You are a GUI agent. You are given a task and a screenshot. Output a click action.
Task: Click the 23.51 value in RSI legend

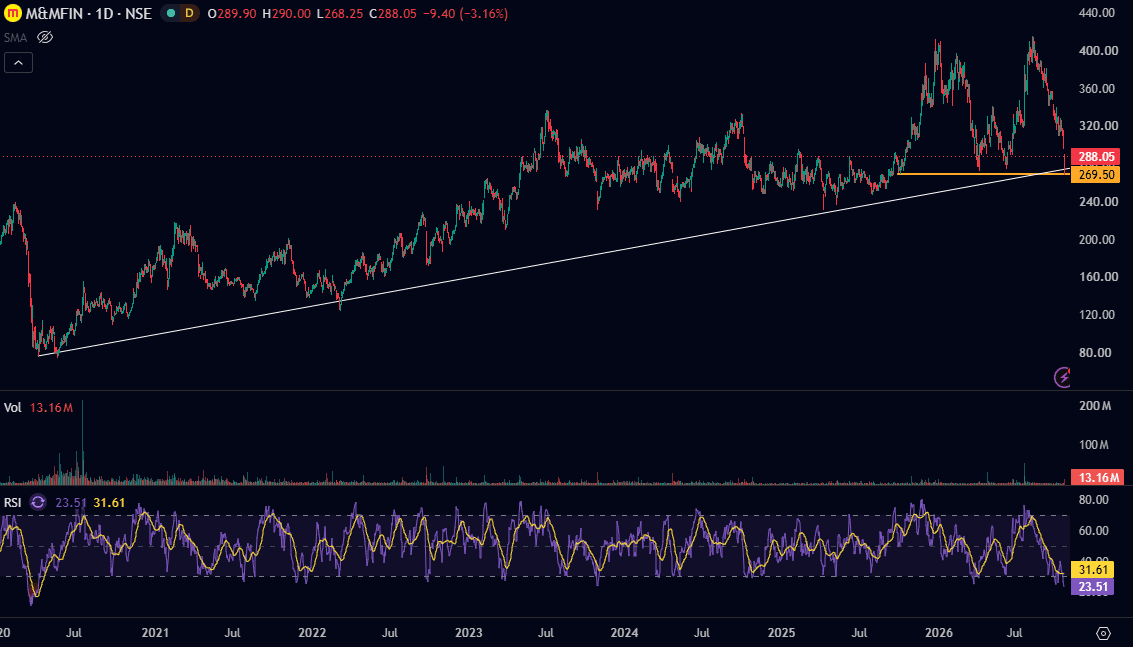coord(71,502)
